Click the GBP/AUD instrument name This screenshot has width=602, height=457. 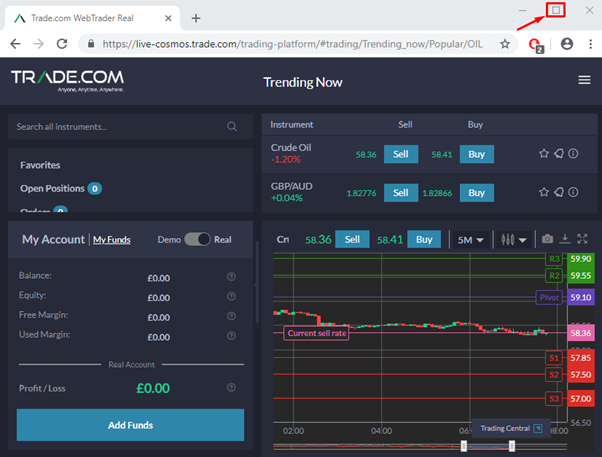point(291,186)
